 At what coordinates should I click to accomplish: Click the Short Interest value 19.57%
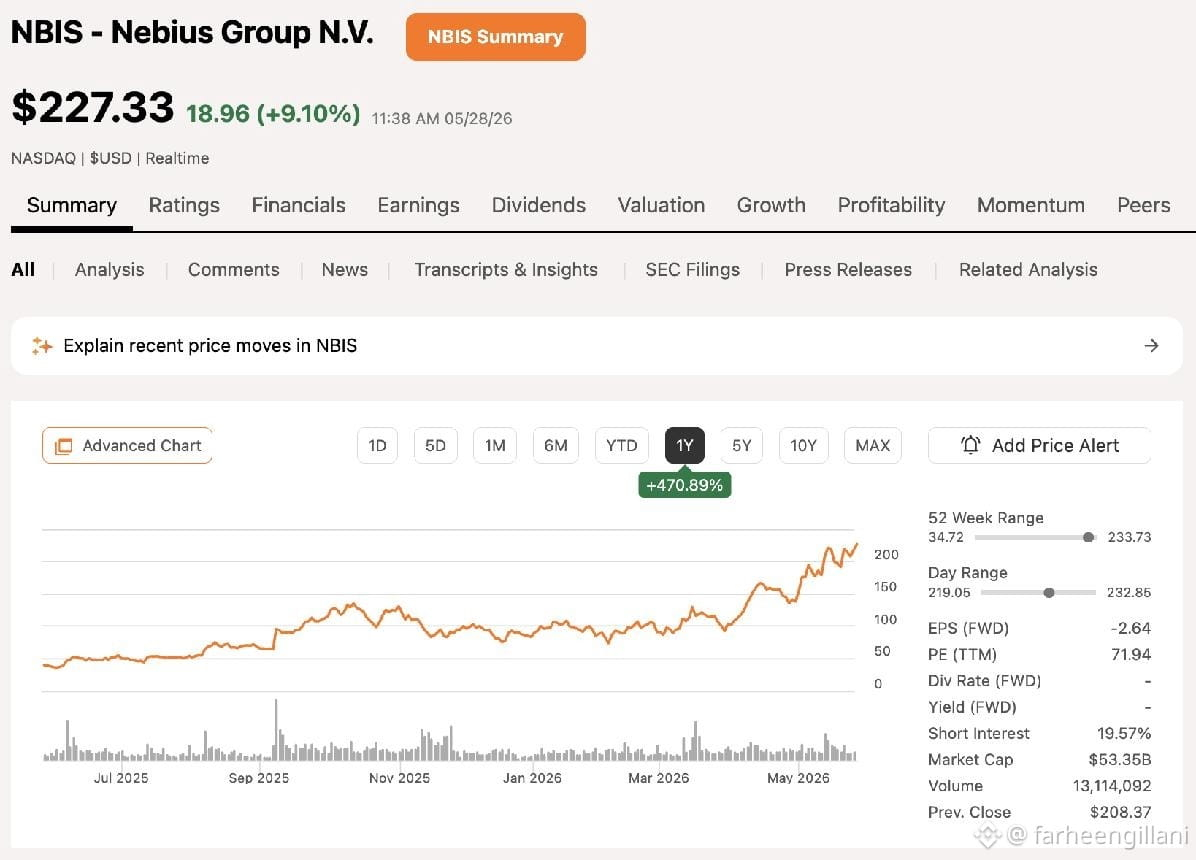(x=1124, y=733)
